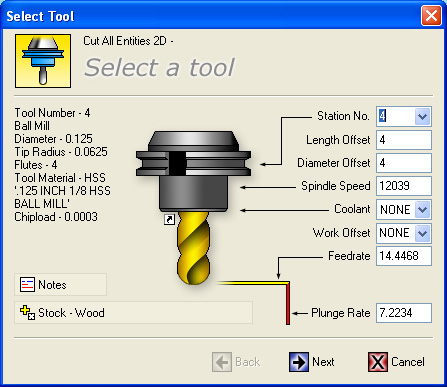The width and height of the screenshot is (447, 387).
Task: Click the Stock plus icon
Action: (27, 312)
